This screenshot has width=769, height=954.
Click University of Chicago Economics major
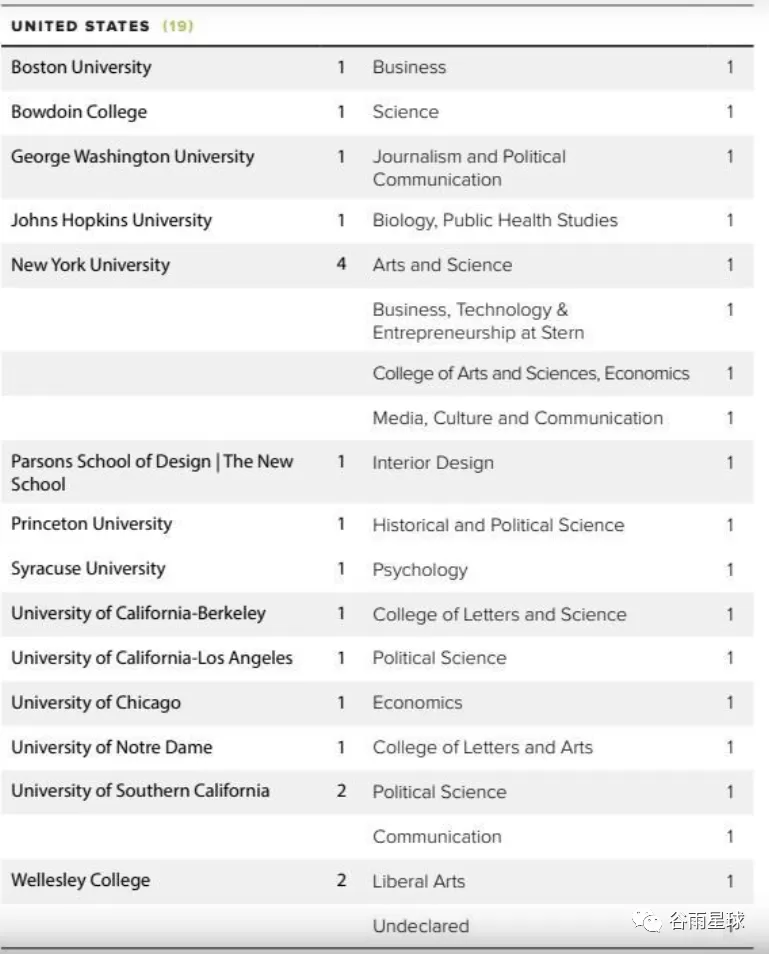point(417,703)
